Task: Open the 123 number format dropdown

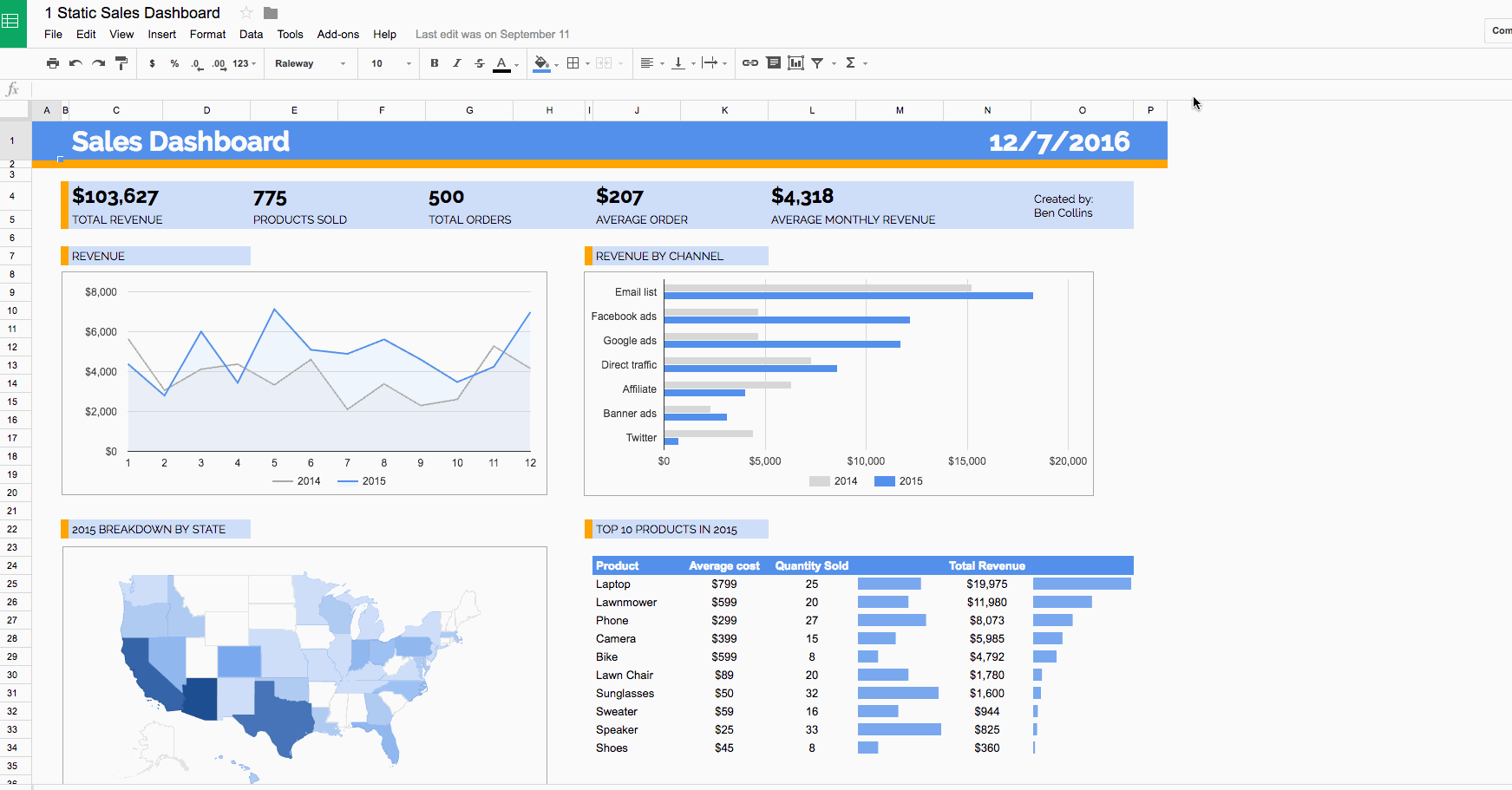Action: click(x=244, y=63)
